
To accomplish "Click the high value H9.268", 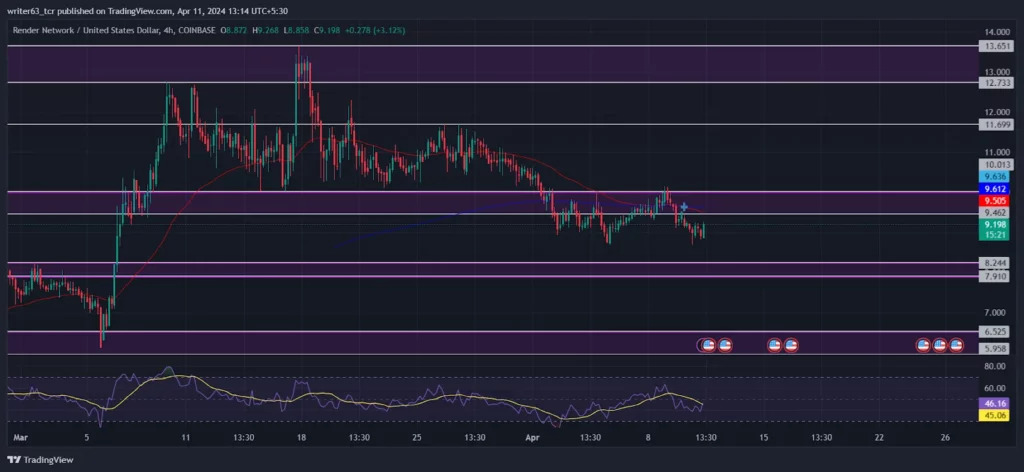I will (x=266, y=31).
